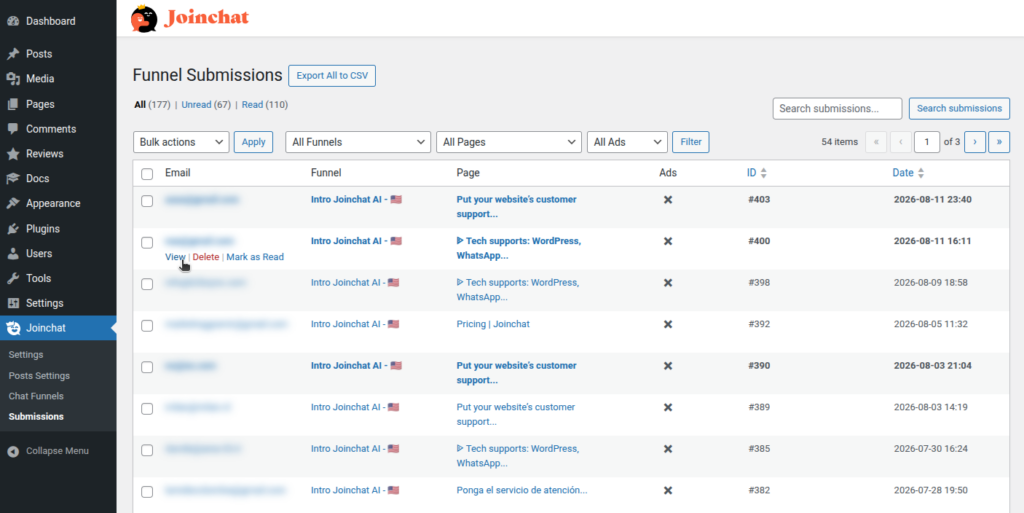Image resolution: width=1024 pixels, height=513 pixels.
Task: Click the ID #390 cell
Action: pos(759,365)
